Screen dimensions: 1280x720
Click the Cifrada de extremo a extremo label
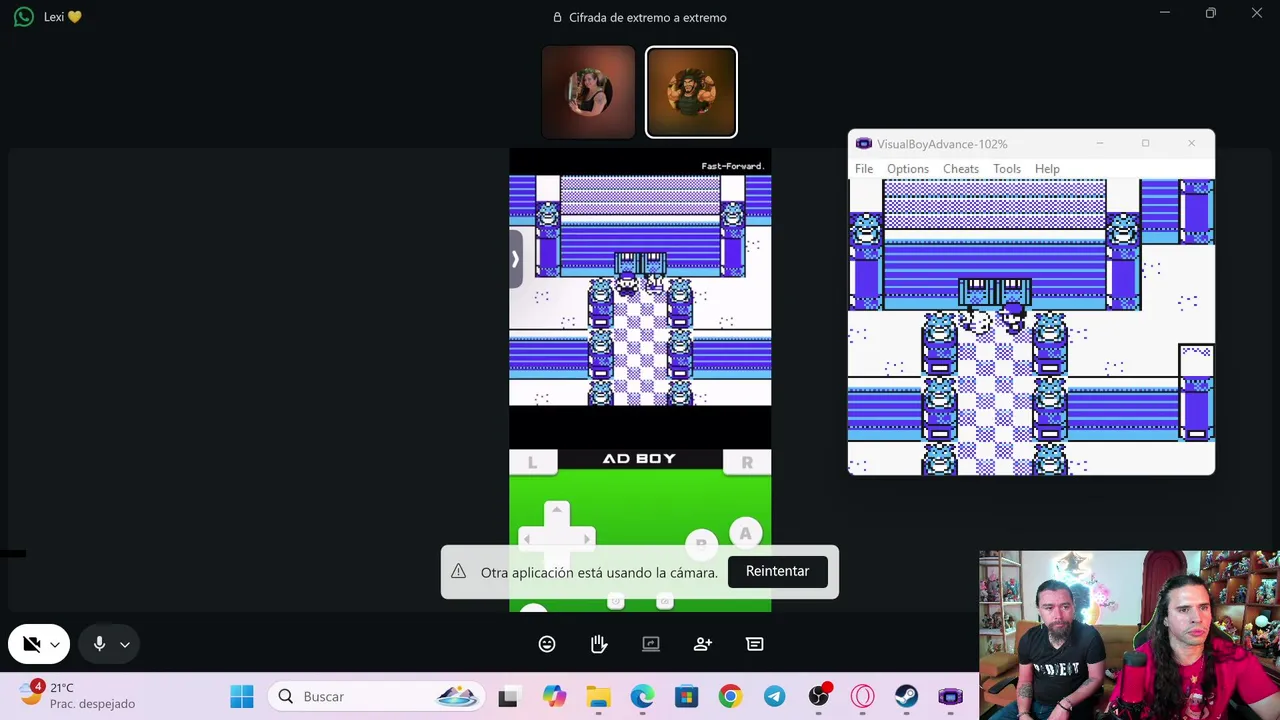pos(647,17)
